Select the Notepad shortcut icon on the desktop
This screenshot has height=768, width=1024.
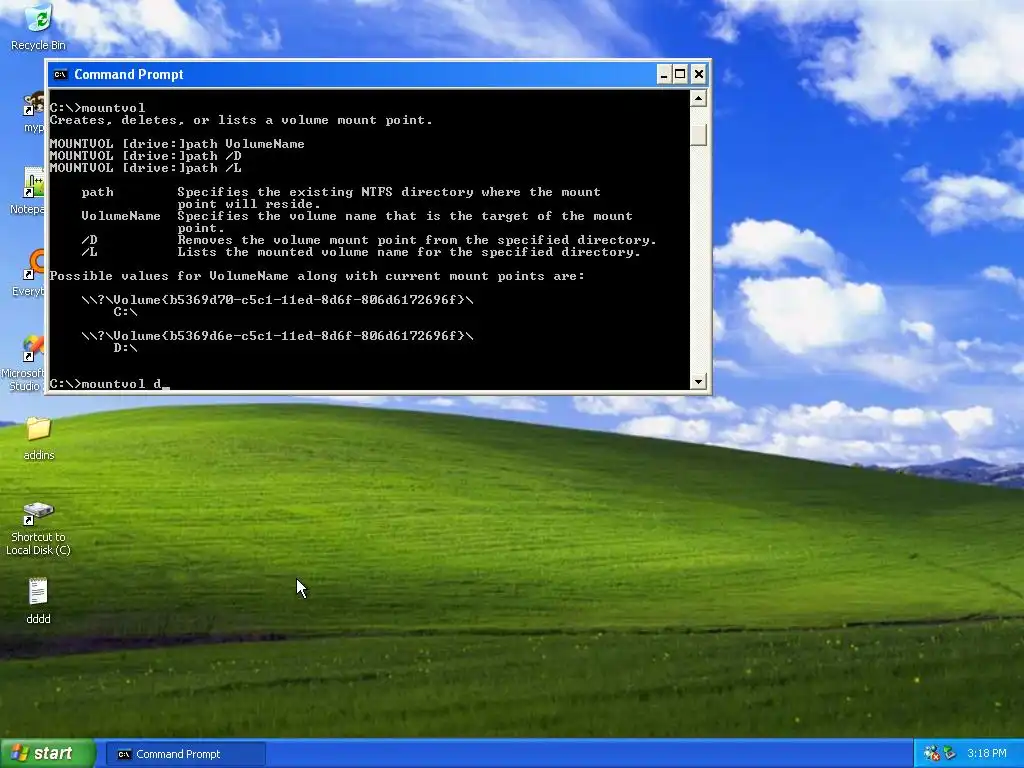[34, 182]
